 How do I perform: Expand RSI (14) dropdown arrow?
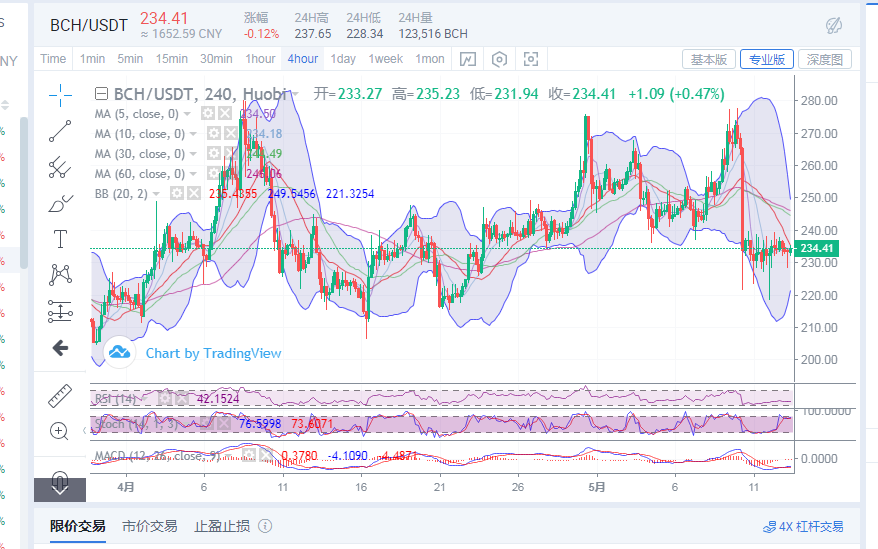coord(144,398)
